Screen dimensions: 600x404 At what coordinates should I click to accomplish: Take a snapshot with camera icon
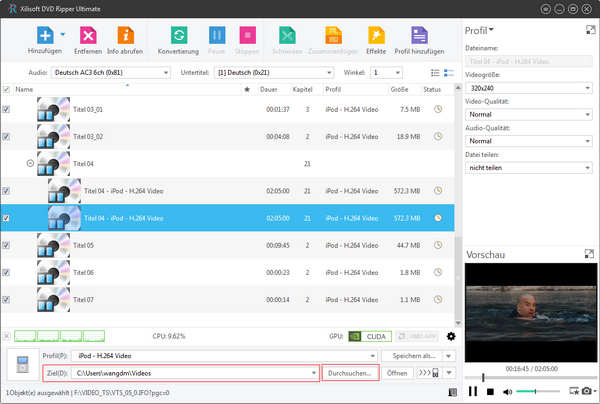coord(587,391)
